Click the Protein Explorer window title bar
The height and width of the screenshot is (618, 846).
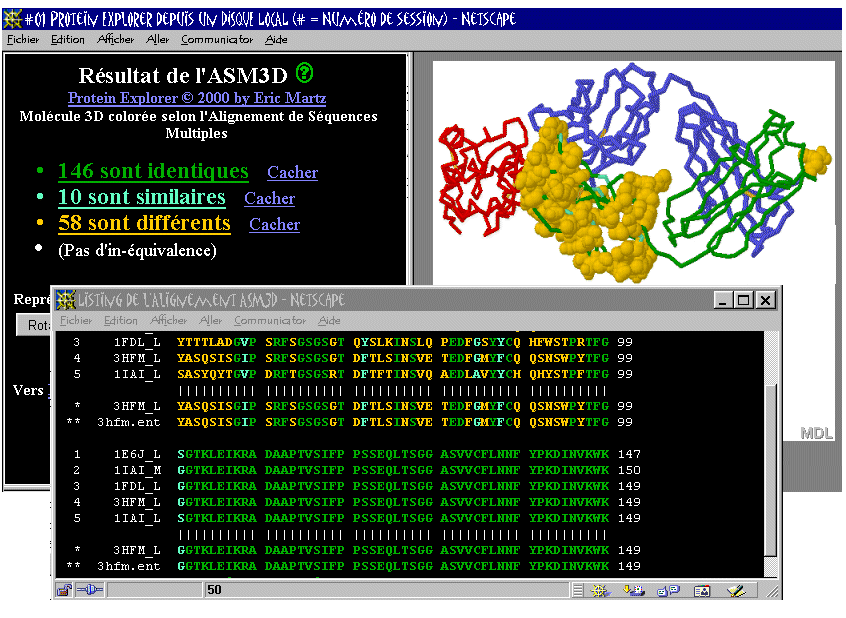(422, 19)
